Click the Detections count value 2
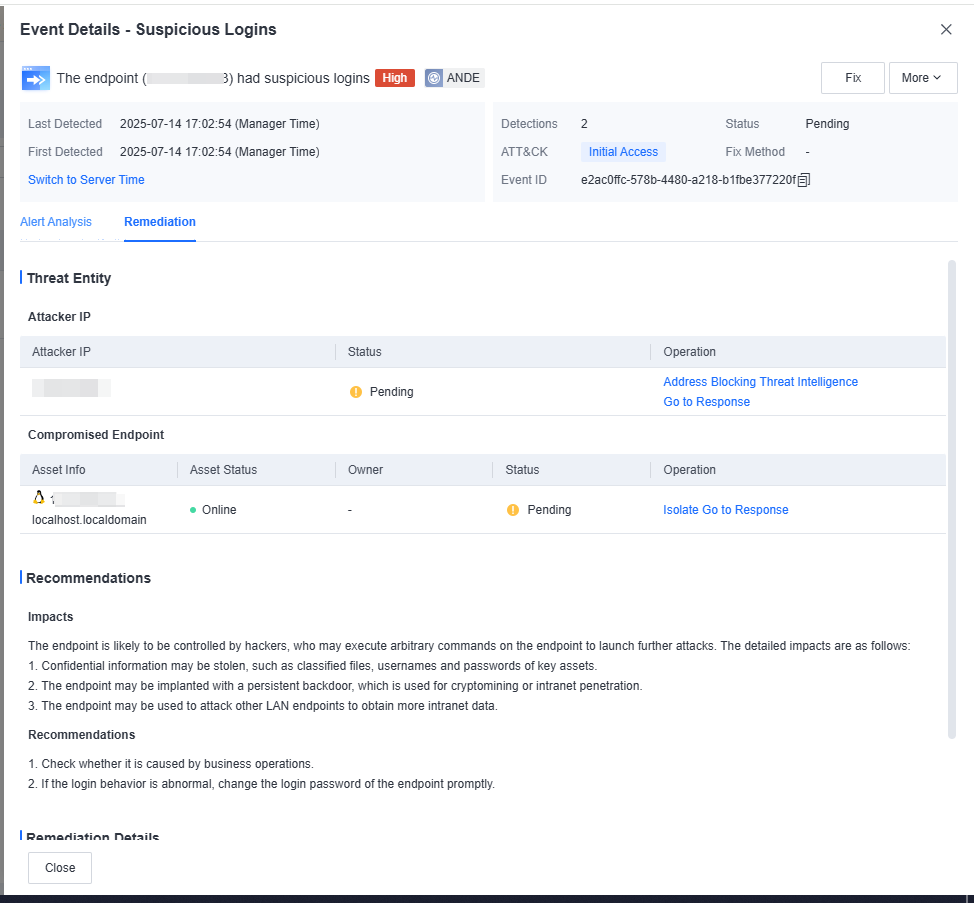Image resolution: width=974 pixels, height=903 pixels. tap(584, 124)
